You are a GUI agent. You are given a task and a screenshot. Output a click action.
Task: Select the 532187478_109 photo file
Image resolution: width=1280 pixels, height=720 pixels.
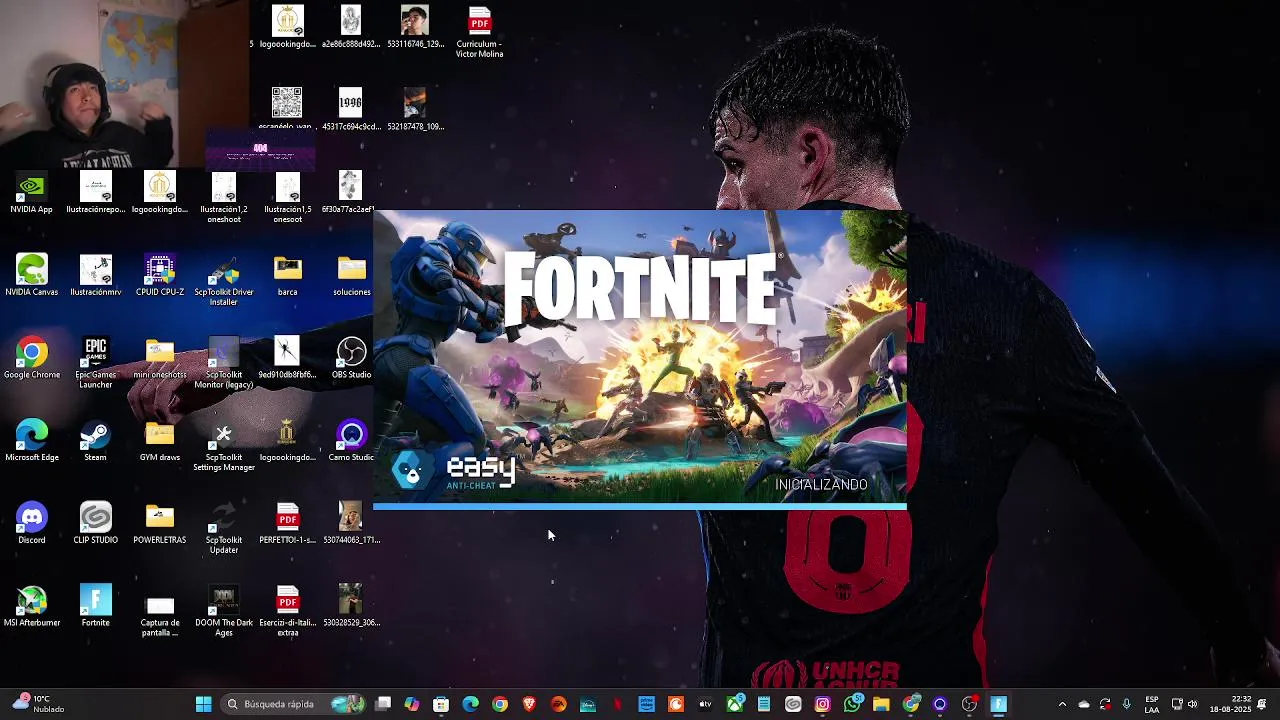415,109
